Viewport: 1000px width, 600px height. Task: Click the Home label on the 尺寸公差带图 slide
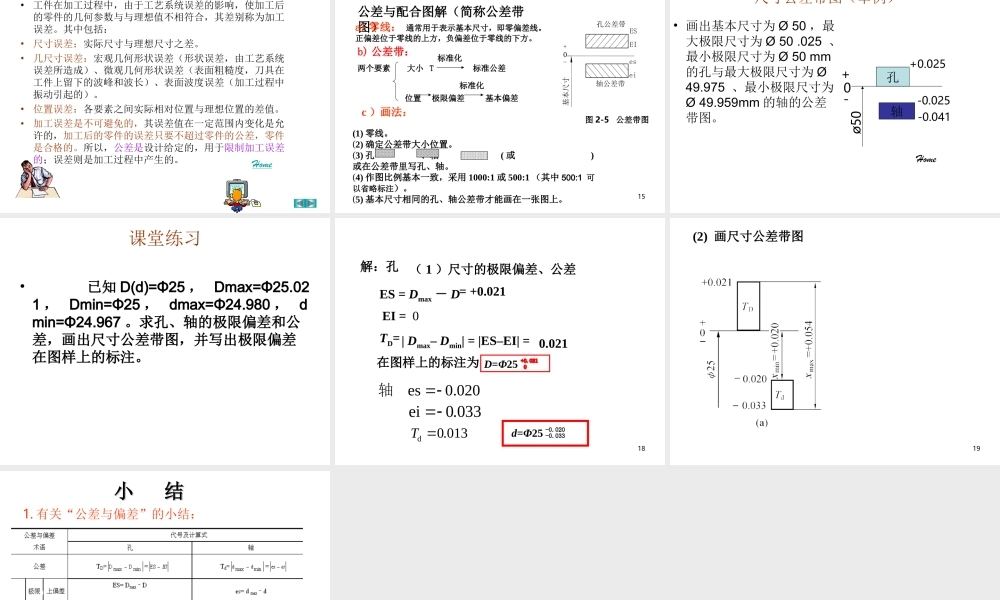pos(925,158)
